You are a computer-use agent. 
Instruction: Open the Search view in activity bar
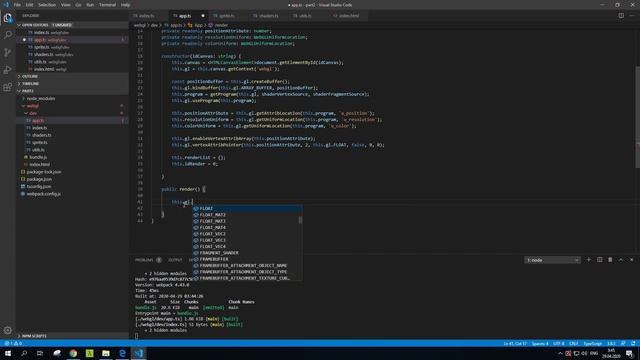click(x=8, y=35)
